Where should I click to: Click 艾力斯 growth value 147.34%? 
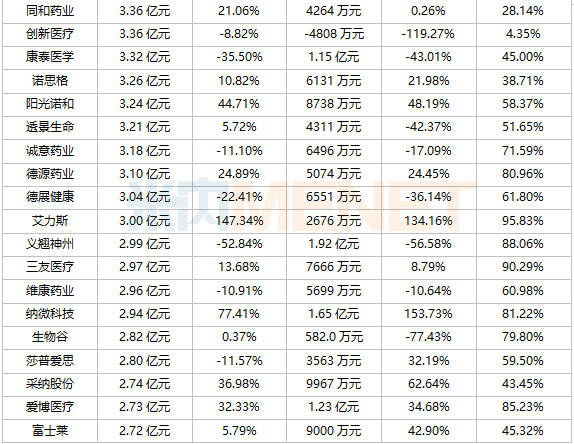pos(239,221)
